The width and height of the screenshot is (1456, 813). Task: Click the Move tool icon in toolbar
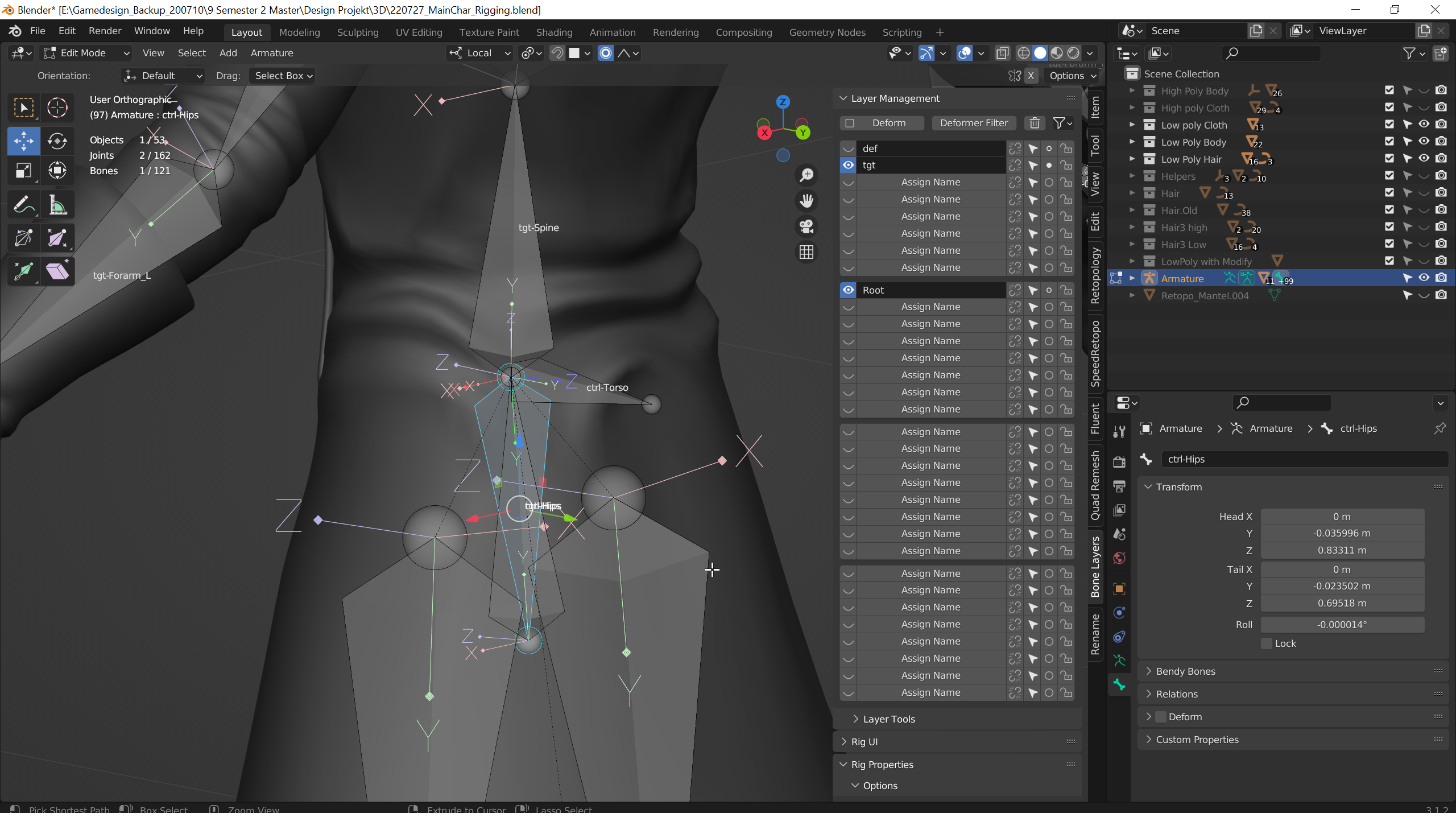[24, 140]
